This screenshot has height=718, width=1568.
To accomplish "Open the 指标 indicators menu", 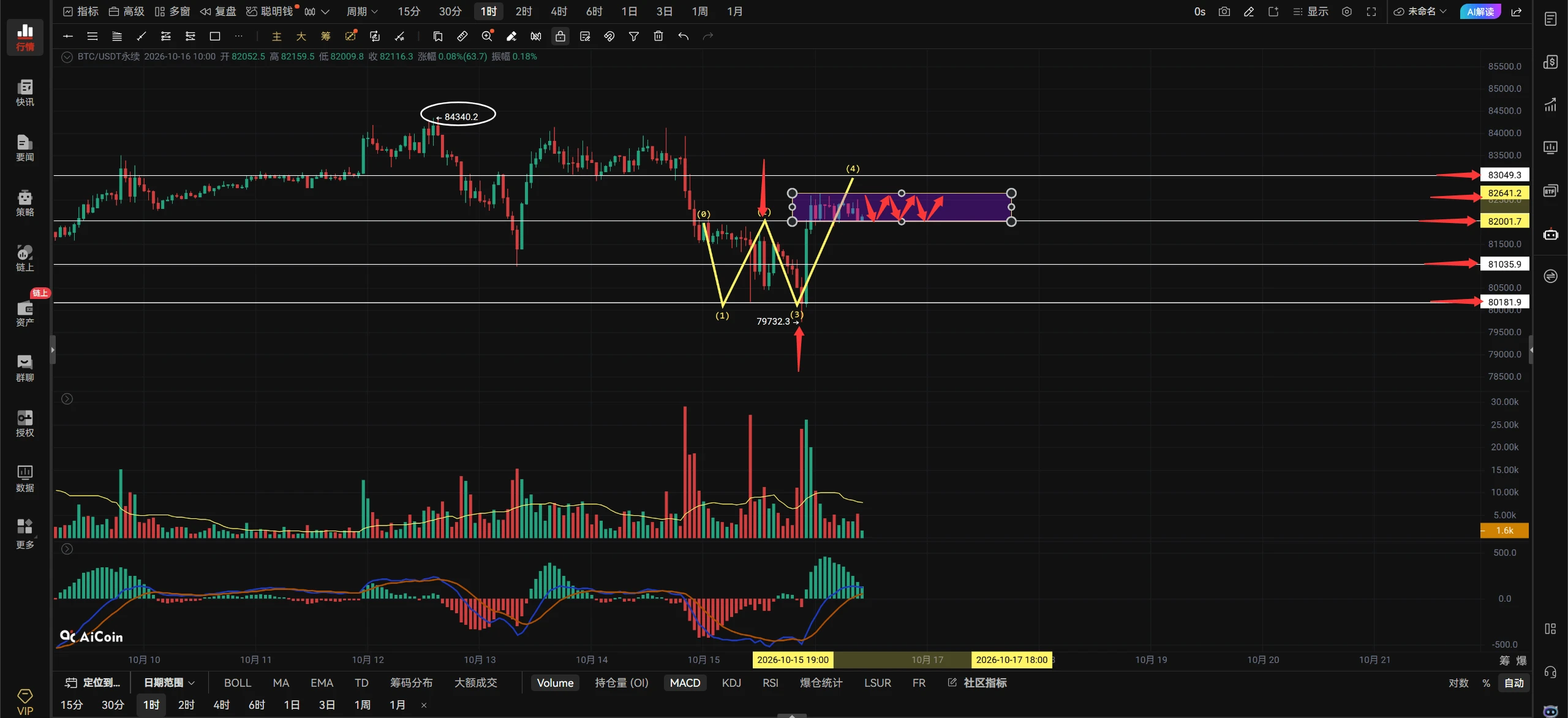I will pos(81,12).
